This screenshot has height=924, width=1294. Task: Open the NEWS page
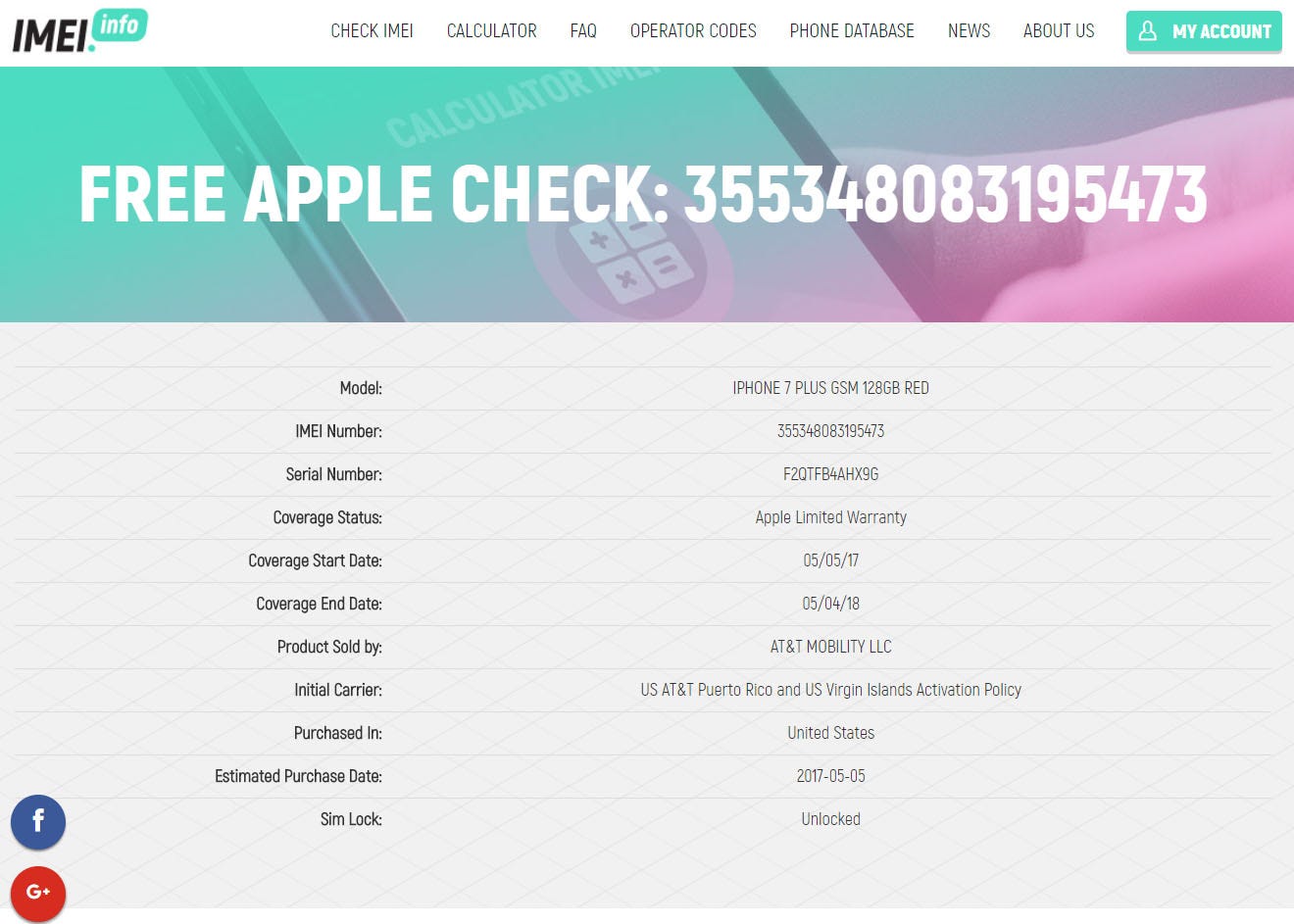(x=969, y=31)
